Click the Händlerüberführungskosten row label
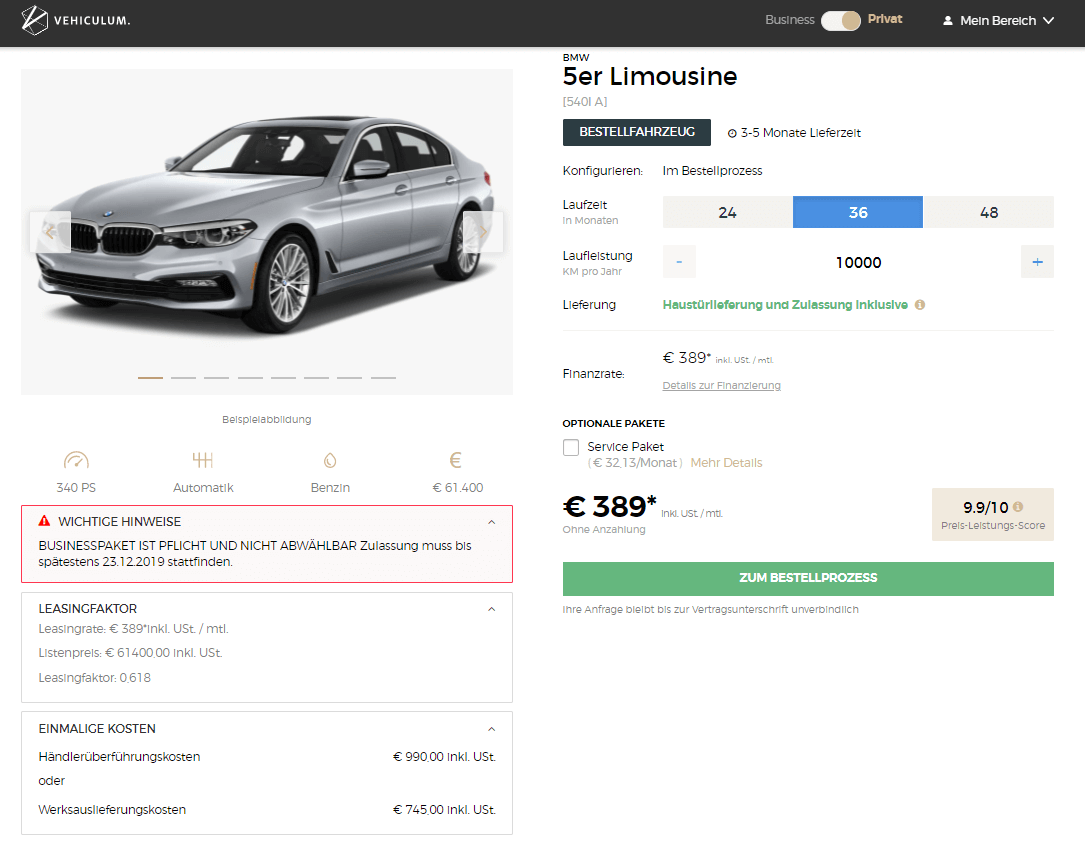This screenshot has height=856, width=1085. pyautogui.click(x=119, y=757)
